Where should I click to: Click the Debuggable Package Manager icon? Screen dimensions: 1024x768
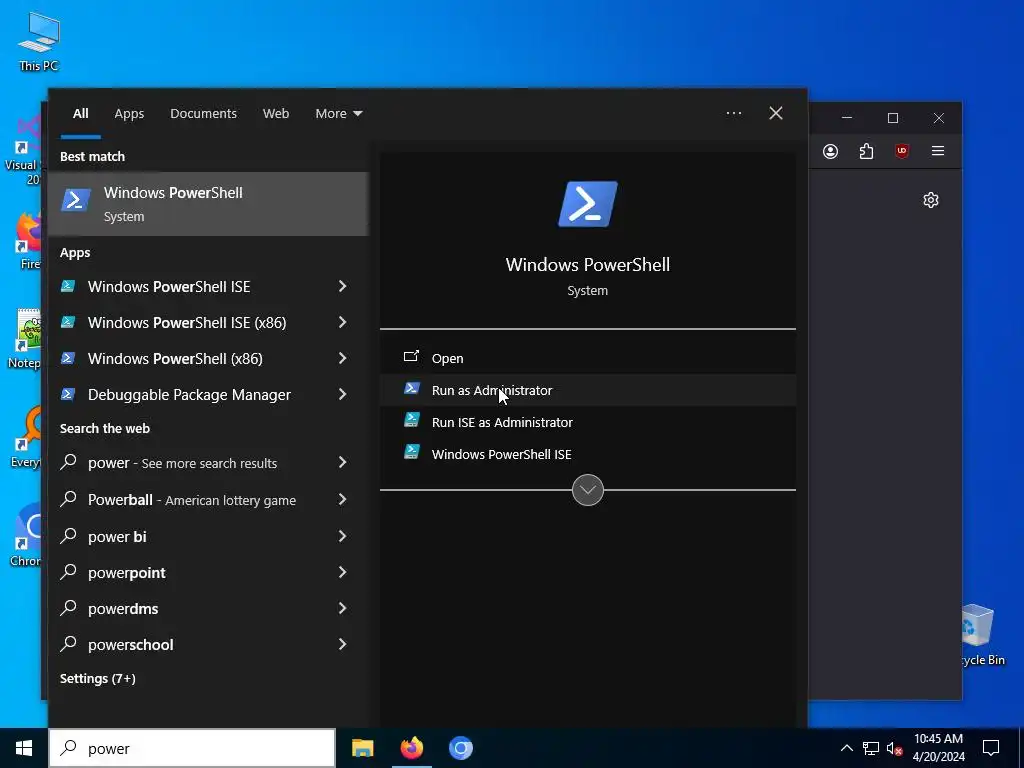(68, 394)
